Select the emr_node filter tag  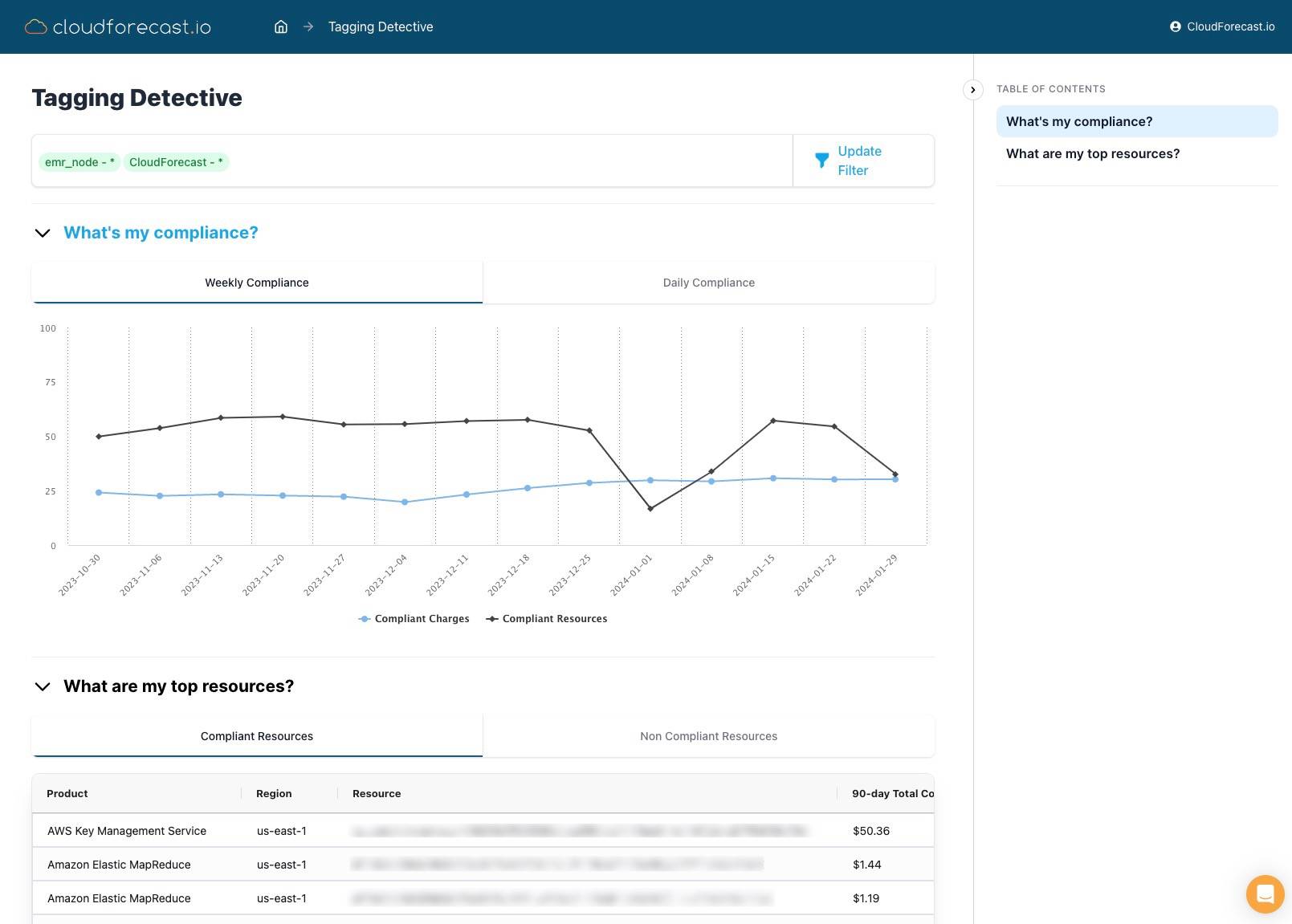[79, 162]
